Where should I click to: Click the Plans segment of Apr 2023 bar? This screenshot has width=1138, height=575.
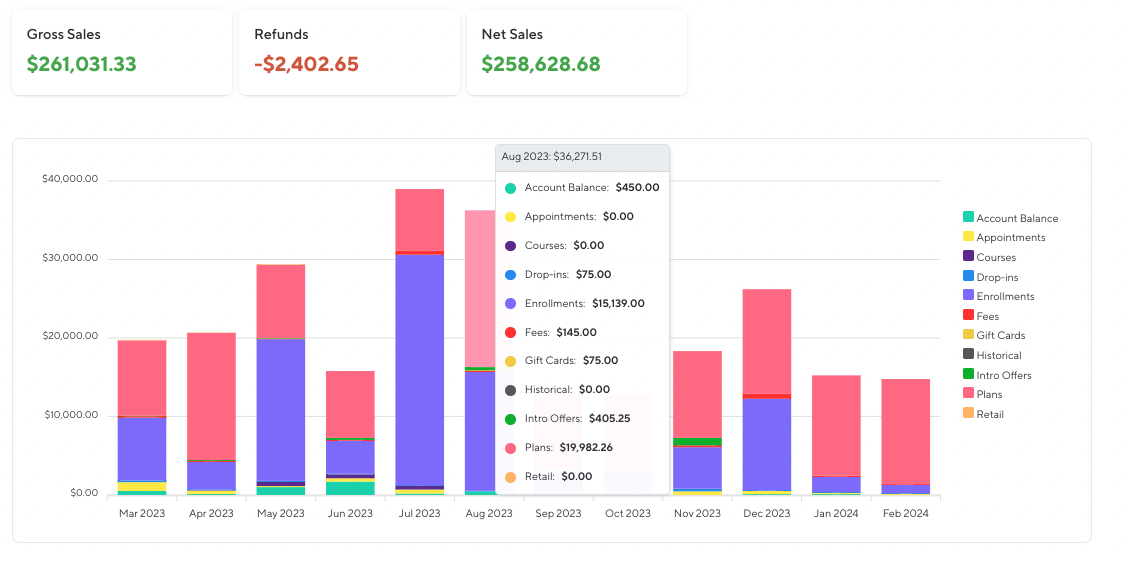tap(211, 395)
